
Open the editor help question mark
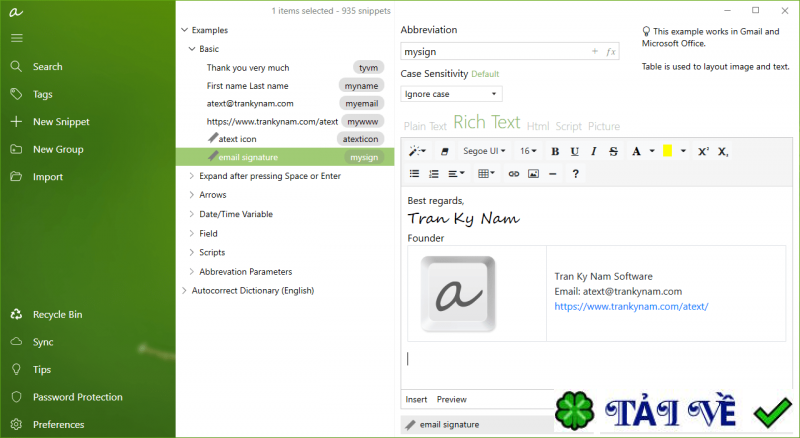[x=575, y=174]
